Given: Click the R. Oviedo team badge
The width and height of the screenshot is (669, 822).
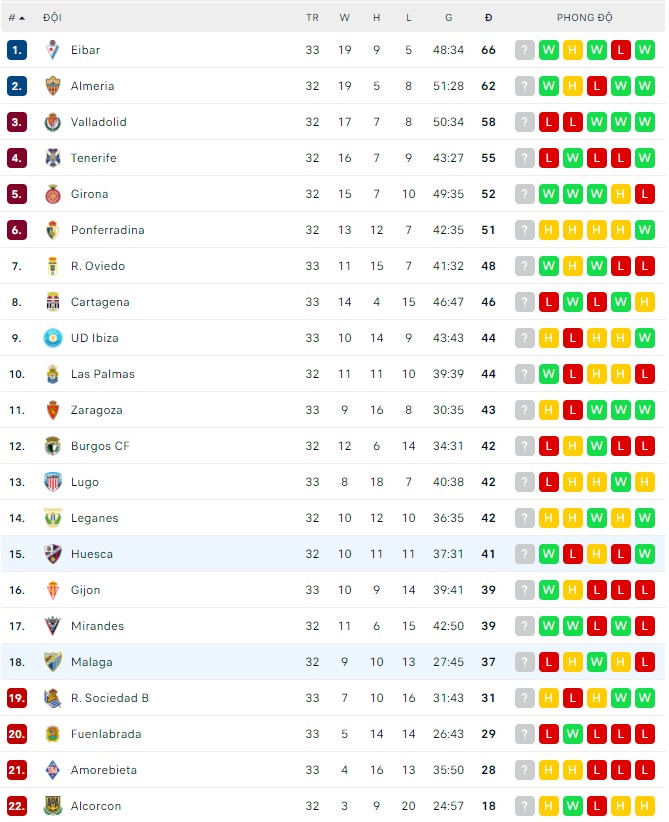Looking at the screenshot, I should 52,266.
